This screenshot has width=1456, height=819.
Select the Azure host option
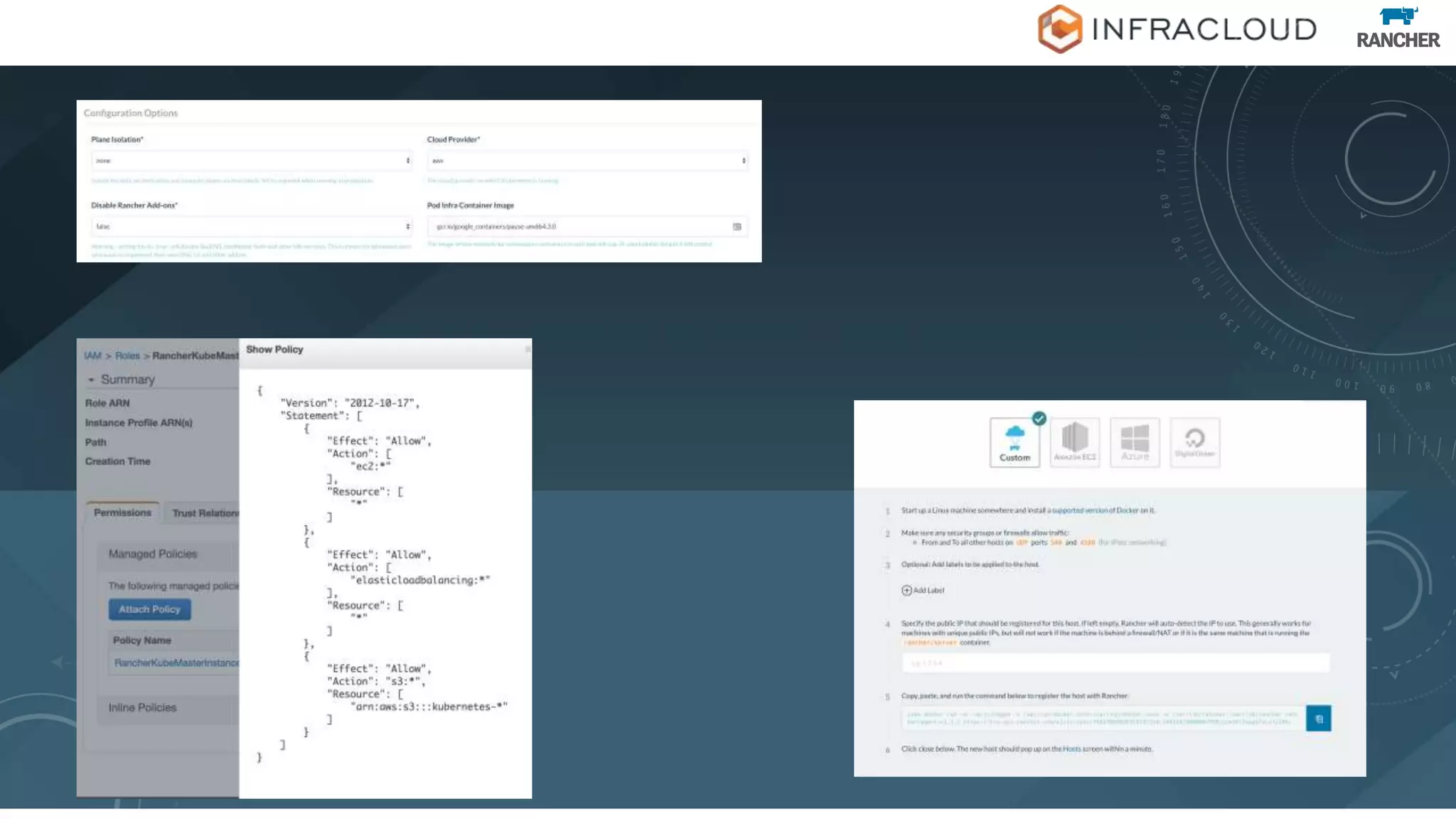click(x=1135, y=442)
